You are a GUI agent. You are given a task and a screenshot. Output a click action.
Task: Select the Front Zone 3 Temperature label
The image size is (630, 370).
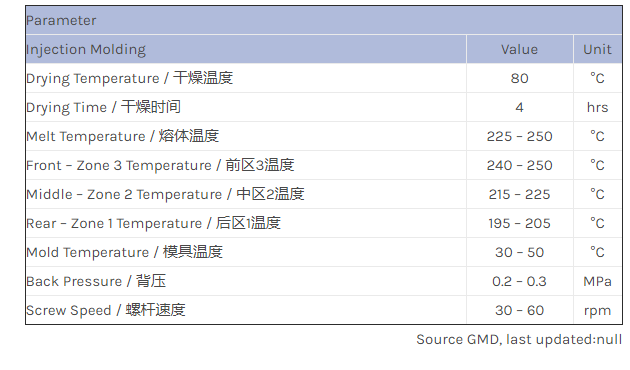[x=160, y=165]
